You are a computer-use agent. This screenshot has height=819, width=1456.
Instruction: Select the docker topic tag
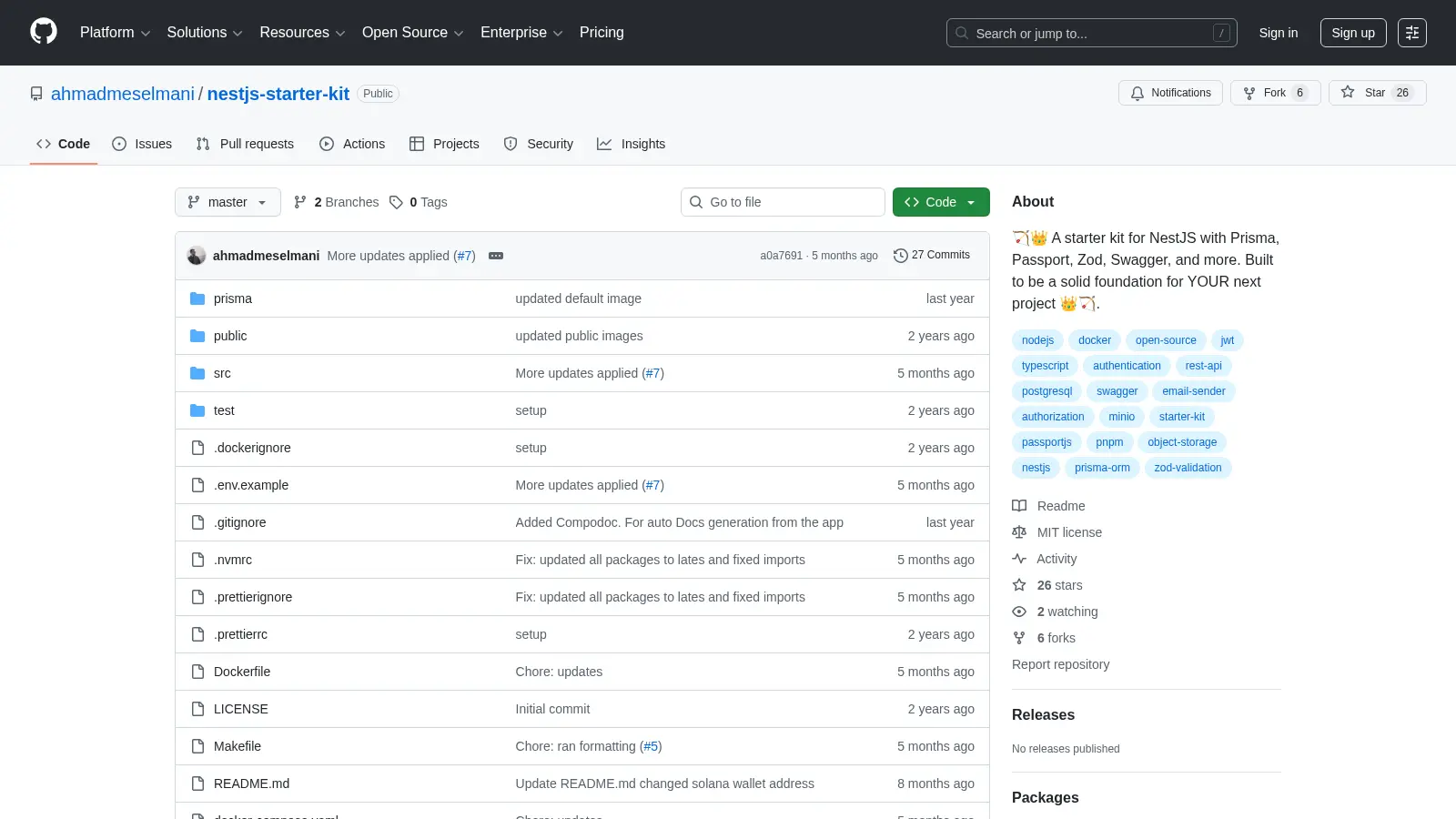tap(1095, 340)
